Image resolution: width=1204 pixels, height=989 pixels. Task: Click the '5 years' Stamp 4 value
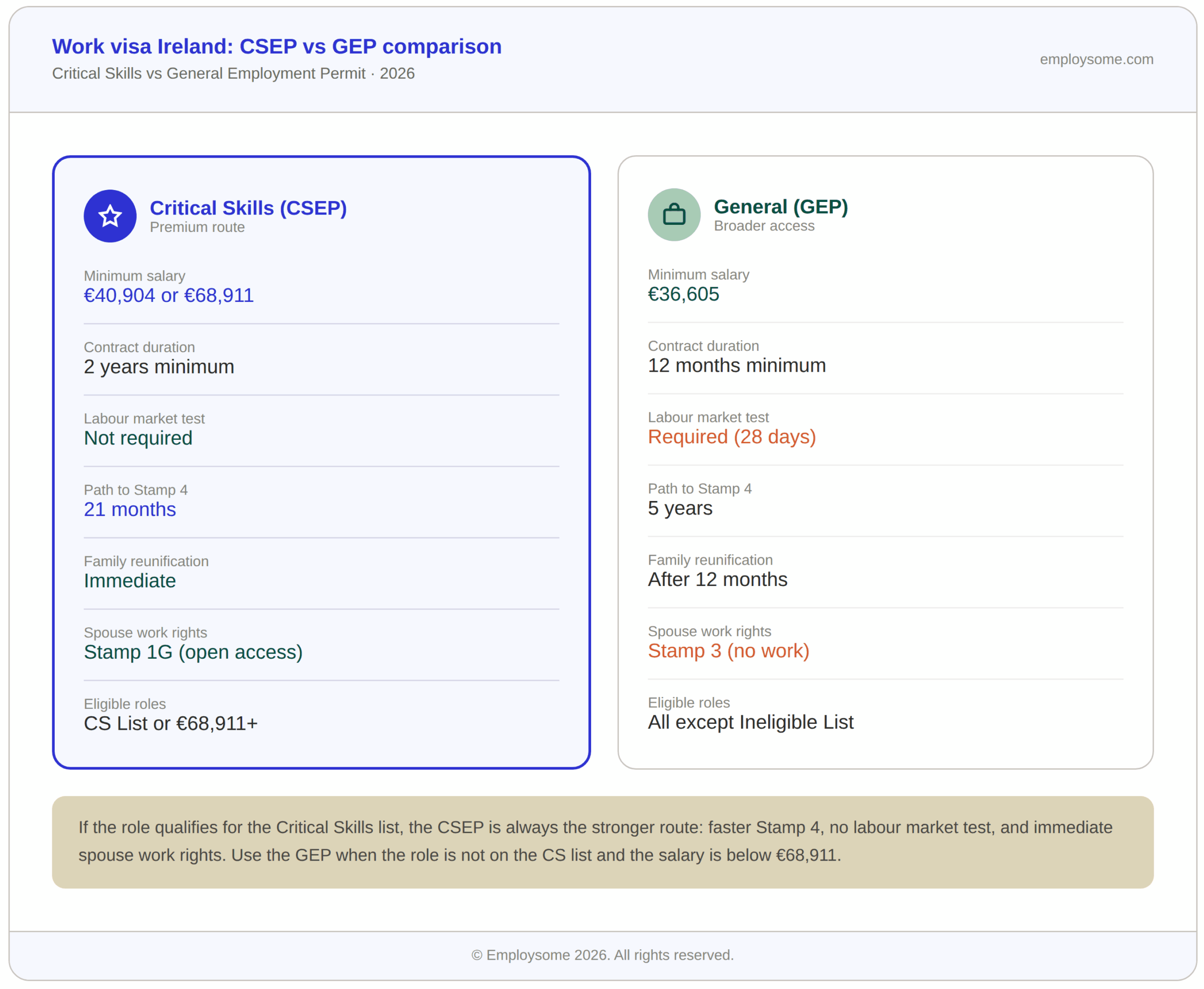click(680, 507)
